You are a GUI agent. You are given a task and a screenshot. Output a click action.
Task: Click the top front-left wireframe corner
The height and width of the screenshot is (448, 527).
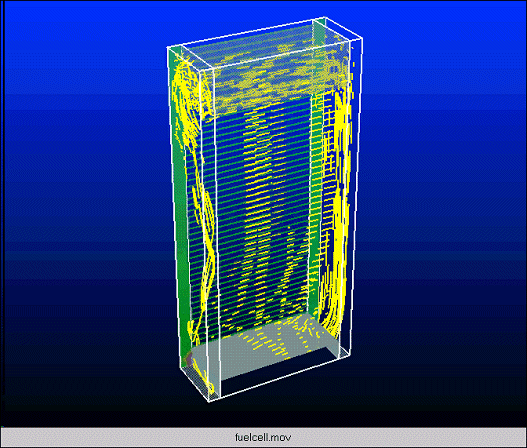[167, 48]
